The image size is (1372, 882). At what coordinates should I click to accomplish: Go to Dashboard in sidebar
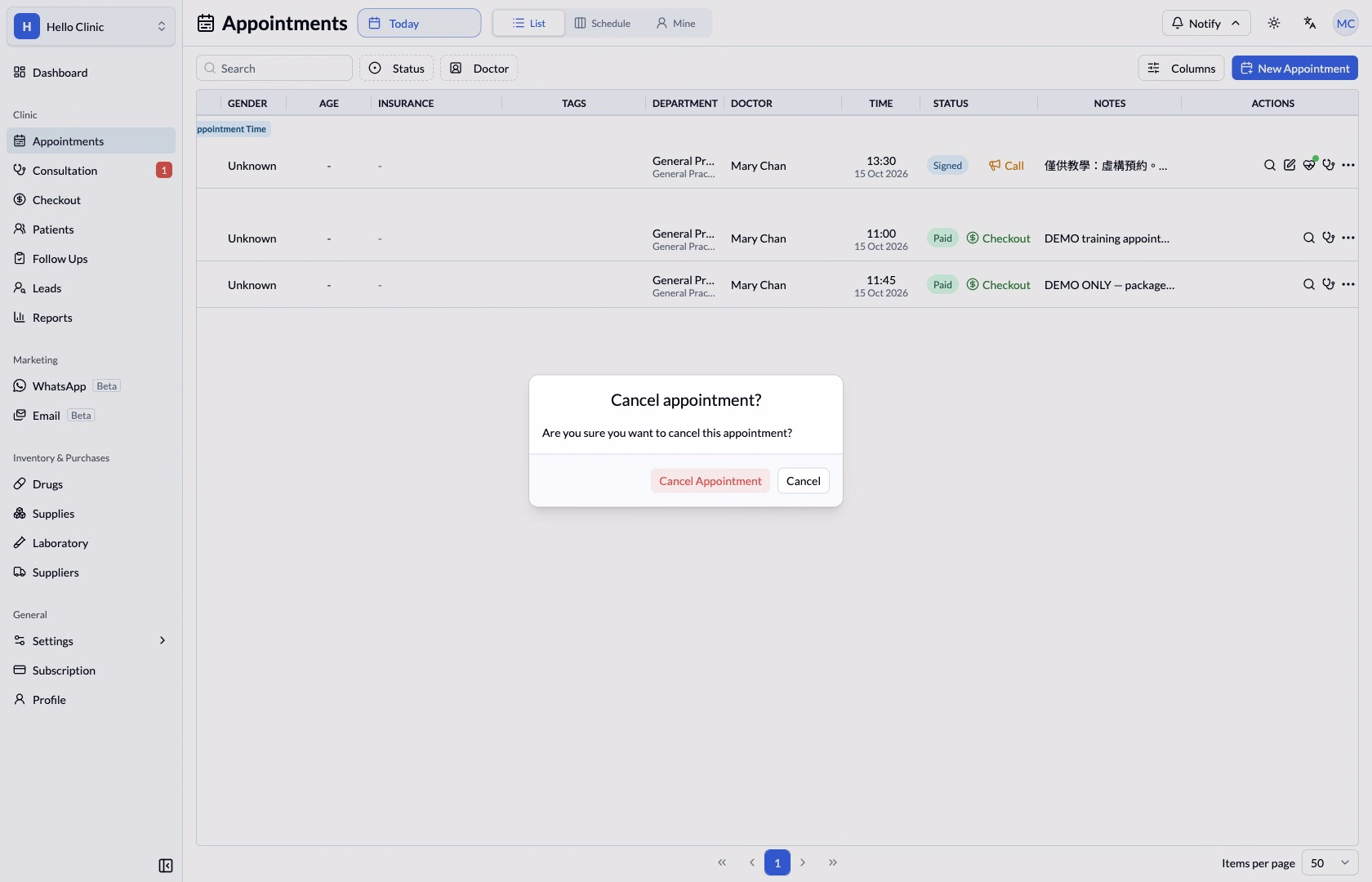[x=91, y=73]
